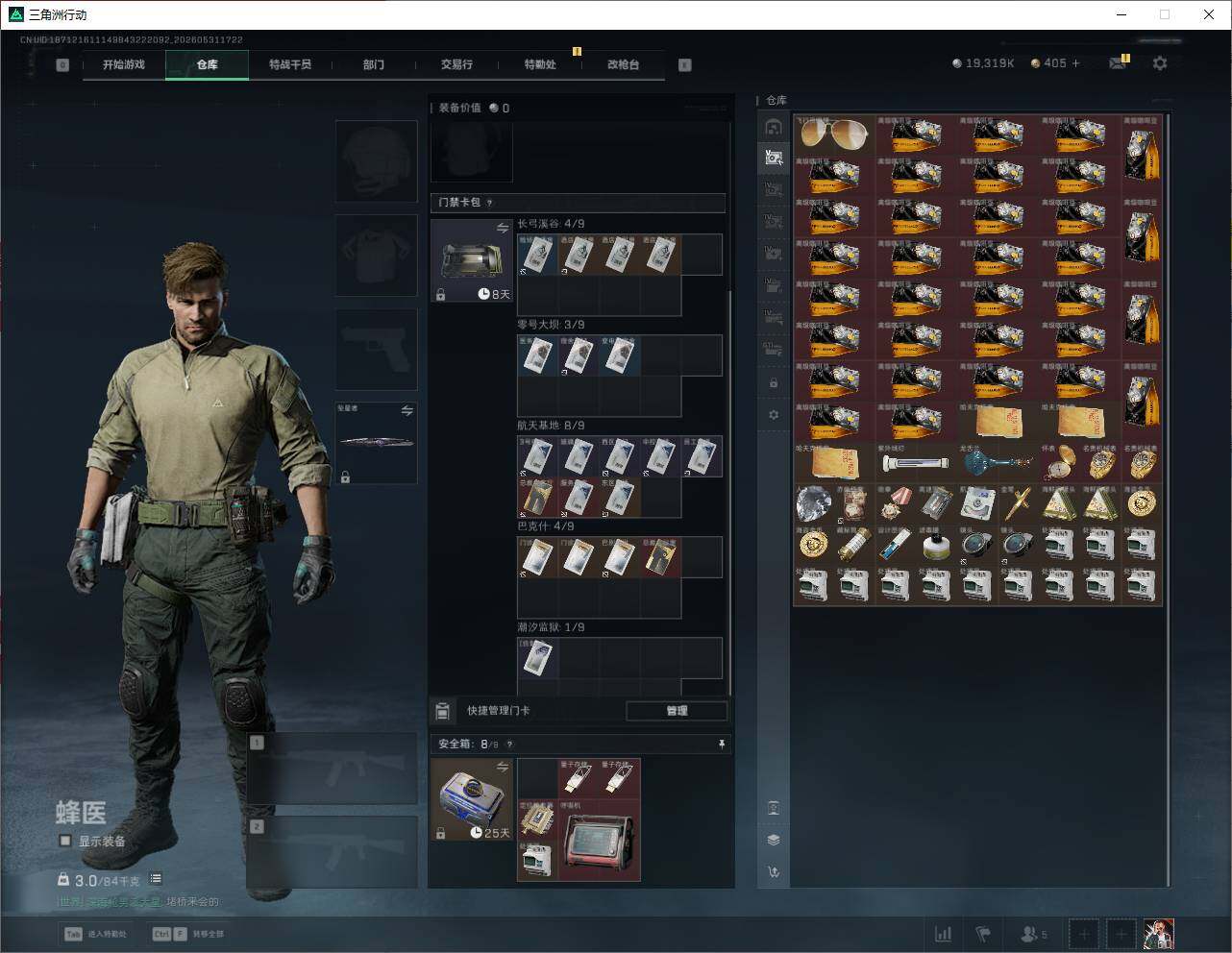
Task: Select the aviator sunglasses in warehouse
Action: [x=833, y=134]
